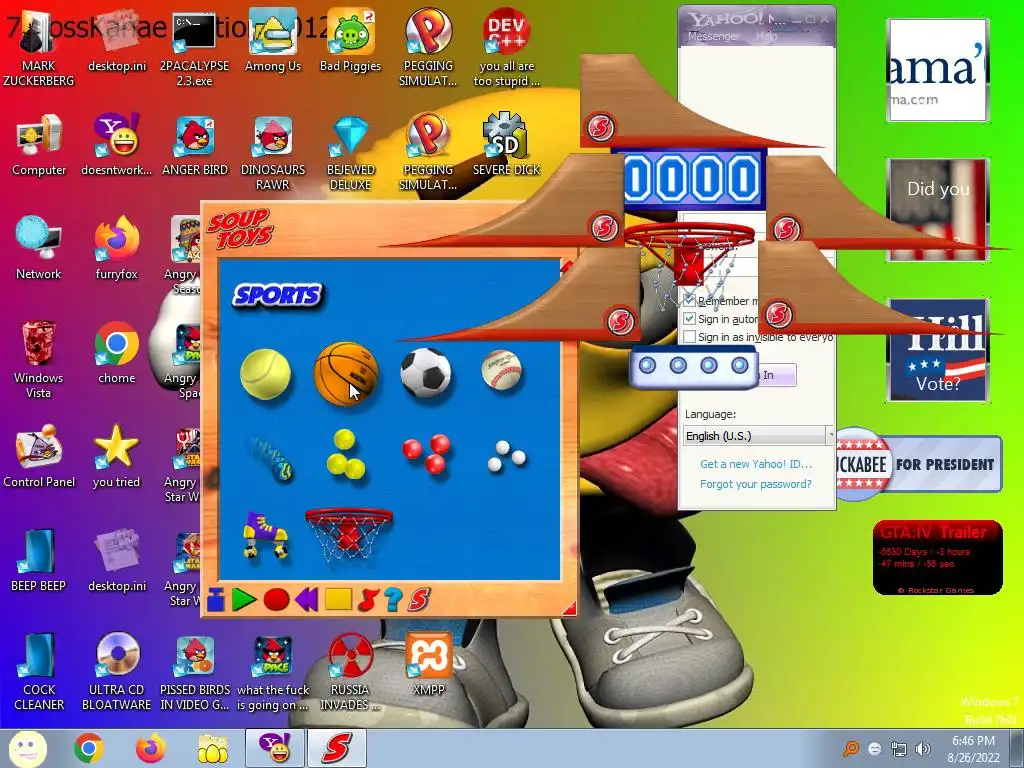Click the Sign In button in Yahoo Messenger

[777, 375]
